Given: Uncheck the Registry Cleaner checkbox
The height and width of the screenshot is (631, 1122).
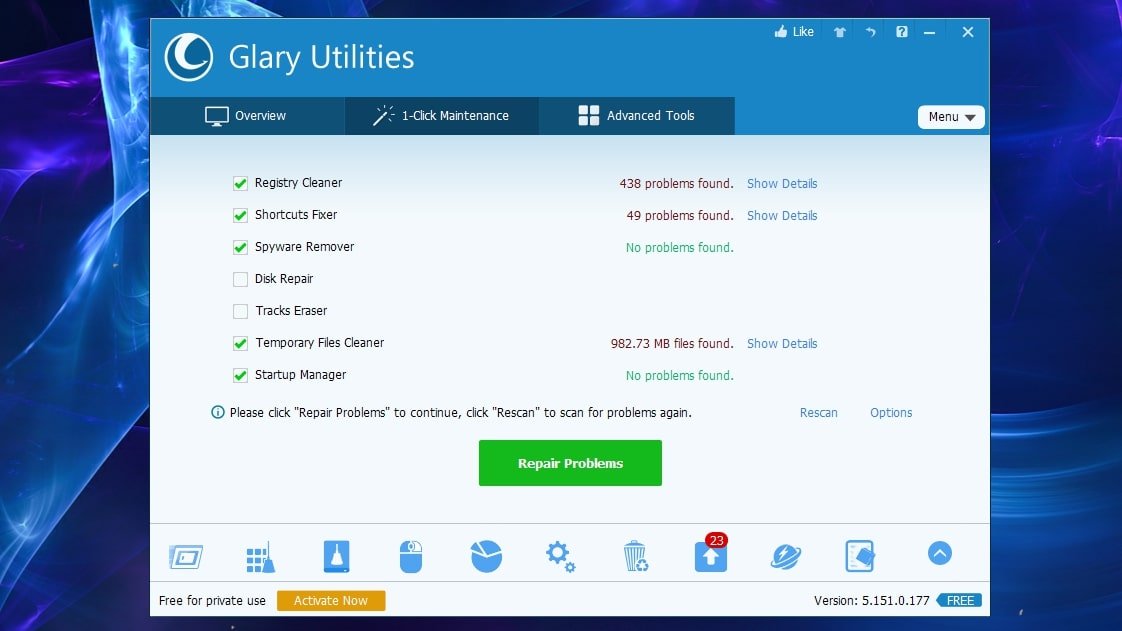Looking at the screenshot, I should [x=240, y=183].
